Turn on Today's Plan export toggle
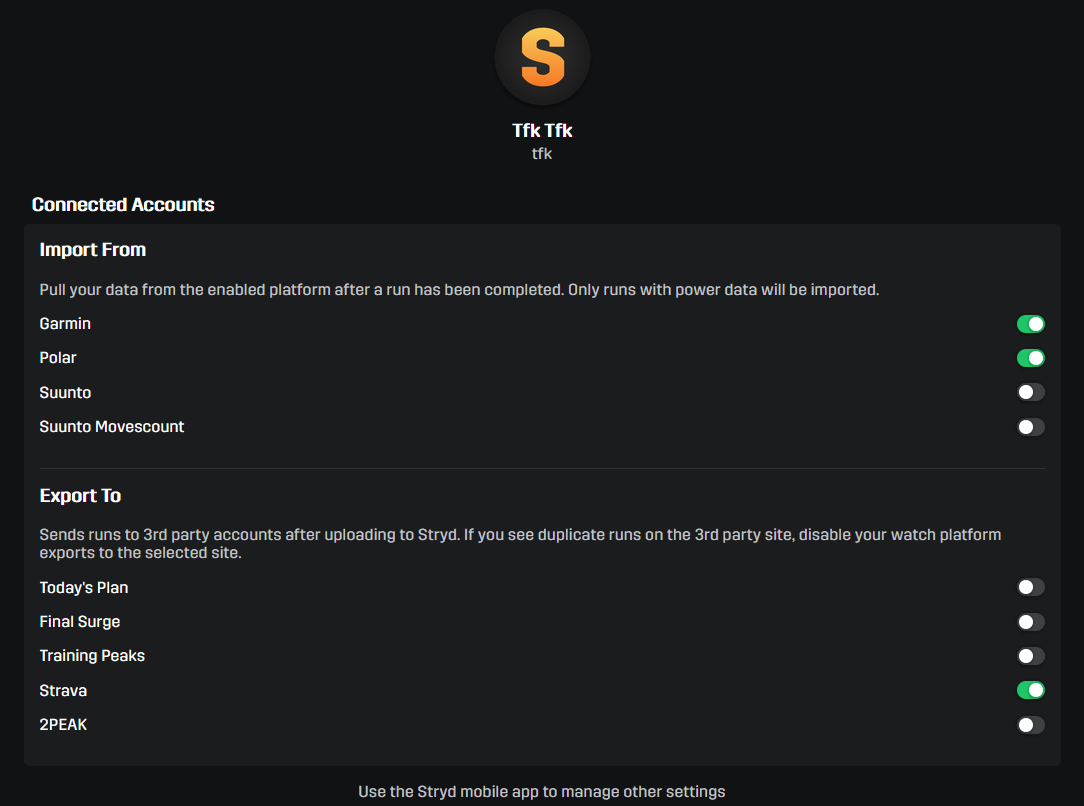This screenshot has height=806, width=1084. (1030, 588)
